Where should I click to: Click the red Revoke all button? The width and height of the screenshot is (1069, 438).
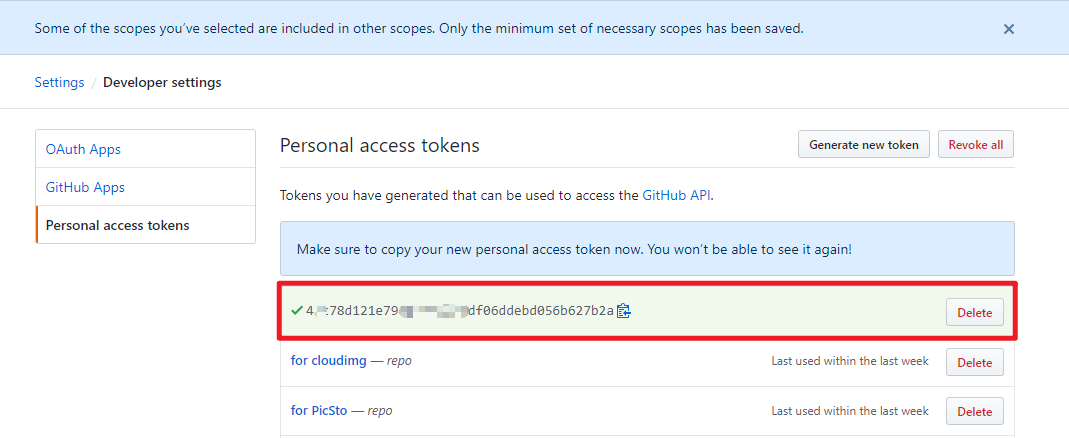coord(976,145)
